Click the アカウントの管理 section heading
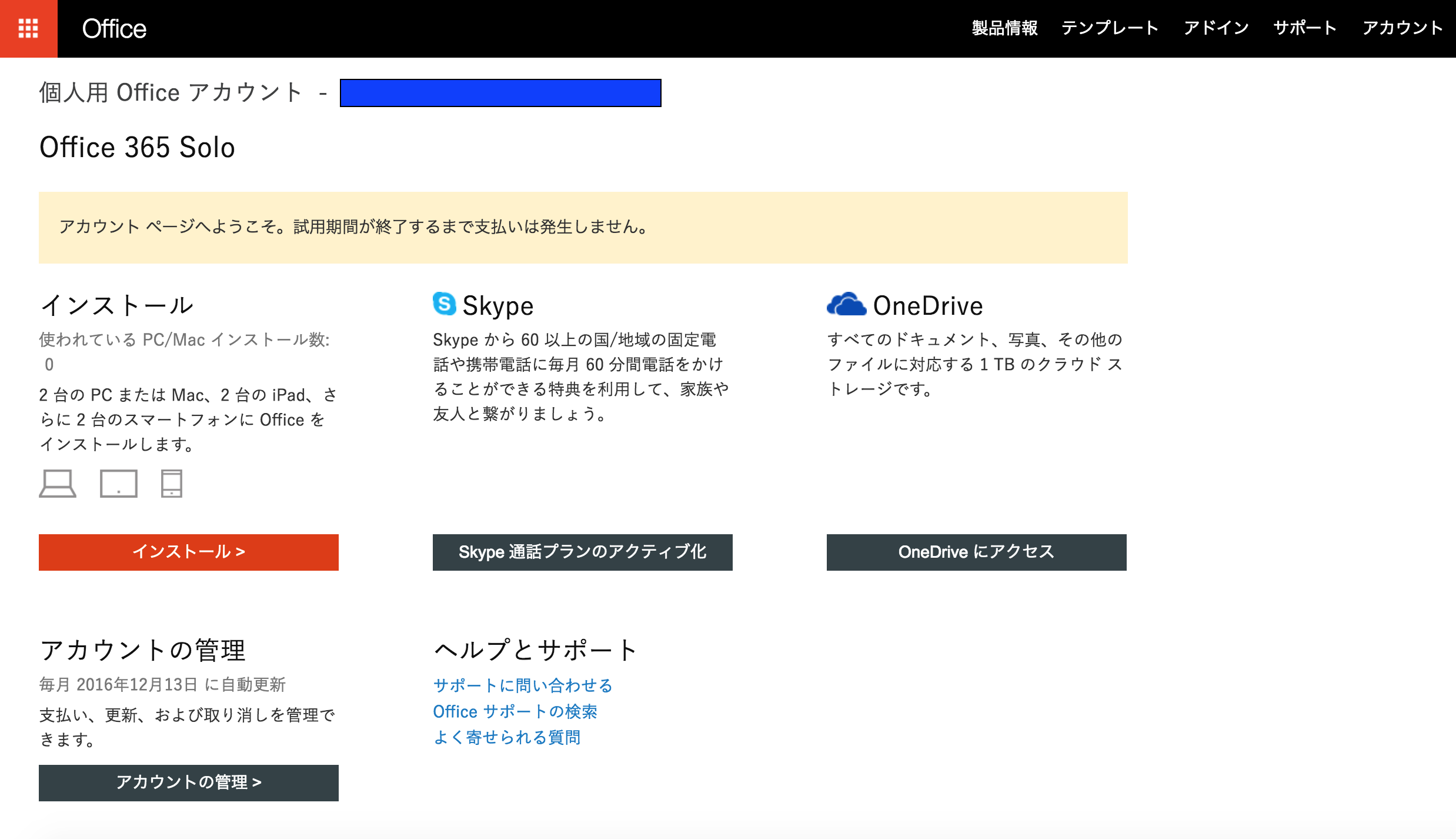The height and width of the screenshot is (839, 1456). point(143,650)
